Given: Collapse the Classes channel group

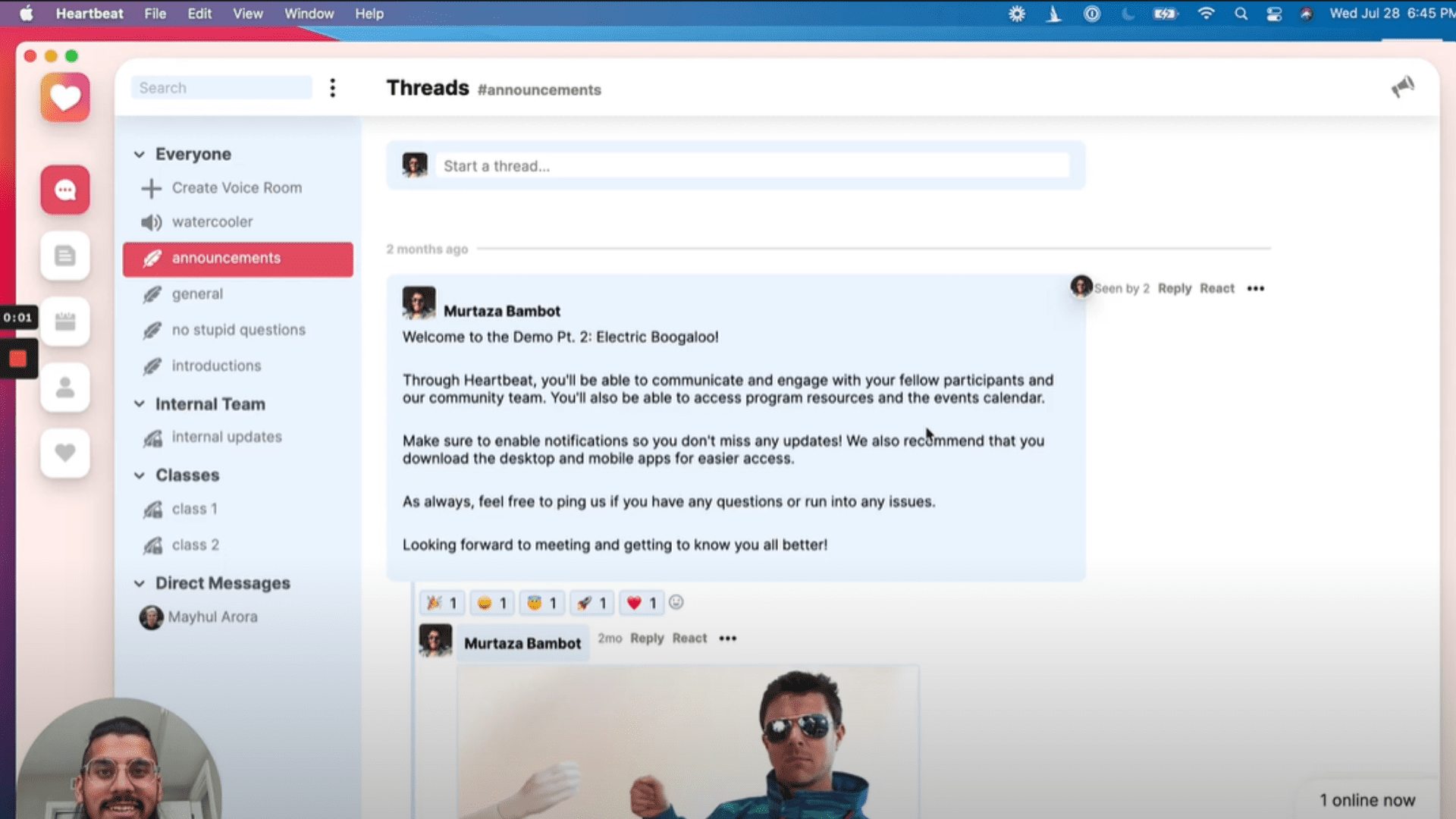Looking at the screenshot, I should 140,474.
